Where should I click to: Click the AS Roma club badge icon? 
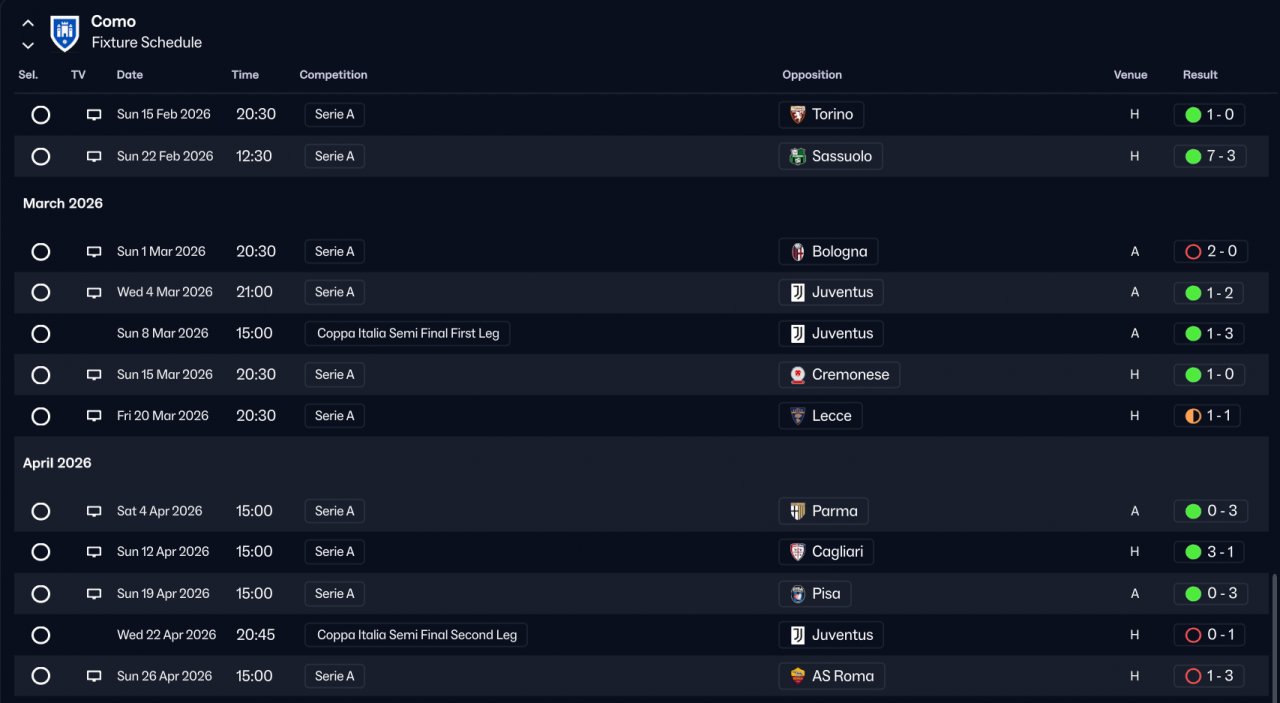point(797,676)
